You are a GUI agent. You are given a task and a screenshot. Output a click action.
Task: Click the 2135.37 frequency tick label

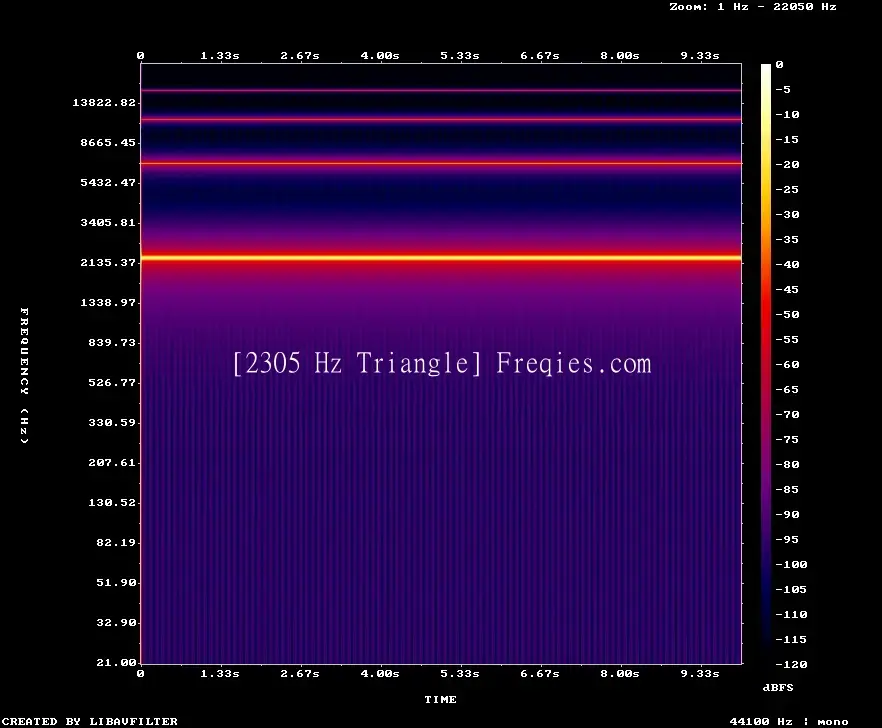[x=108, y=262]
